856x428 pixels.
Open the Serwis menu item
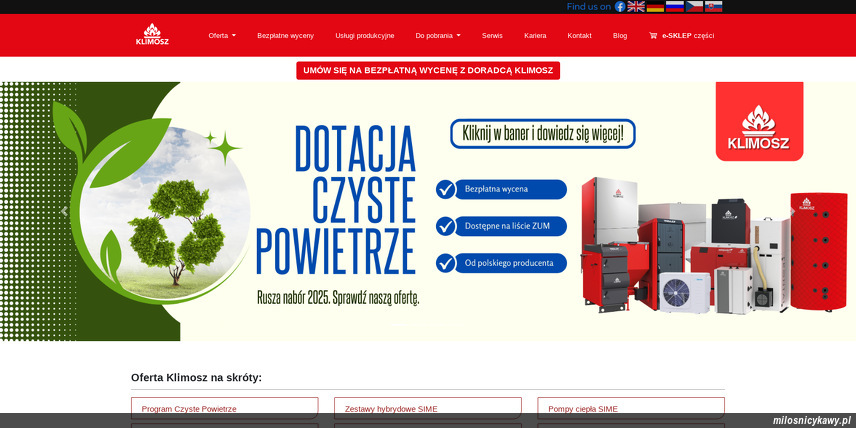(x=492, y=35)
